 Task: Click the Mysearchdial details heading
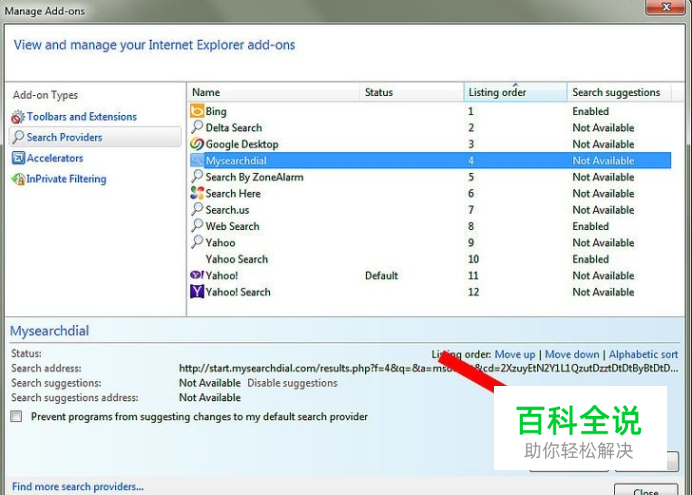click(49, 330)
